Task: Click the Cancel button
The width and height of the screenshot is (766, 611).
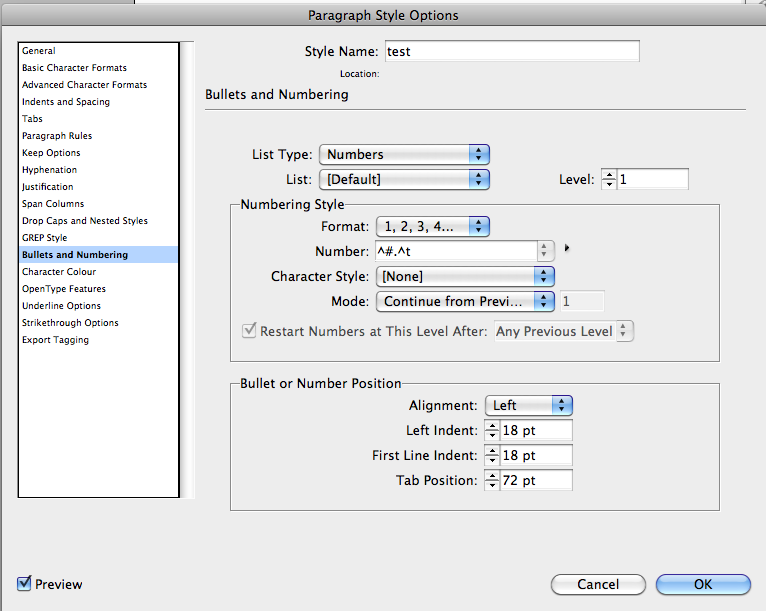Action: coord(598,584)
